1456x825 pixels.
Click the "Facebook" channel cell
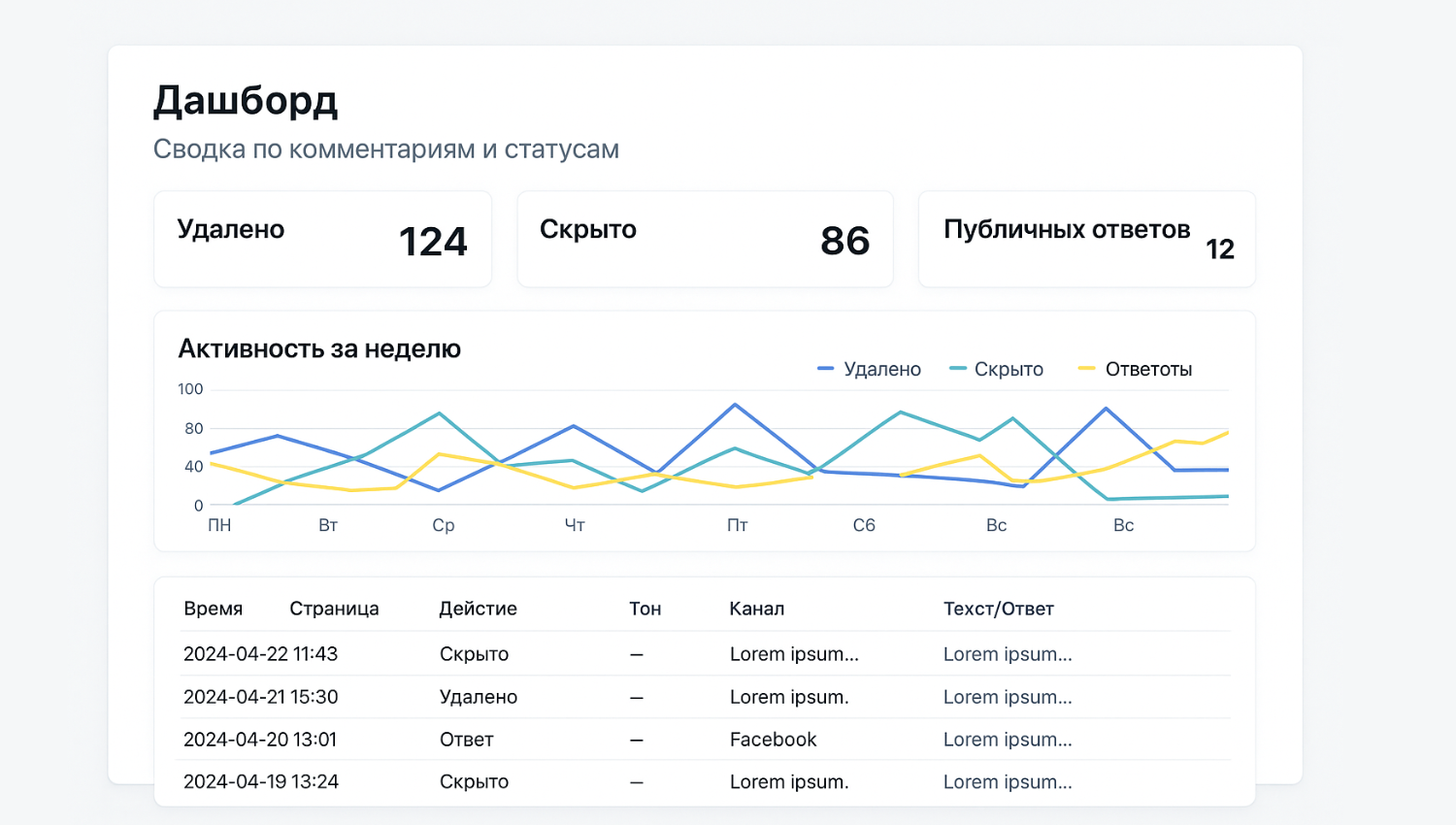point(773,740)
